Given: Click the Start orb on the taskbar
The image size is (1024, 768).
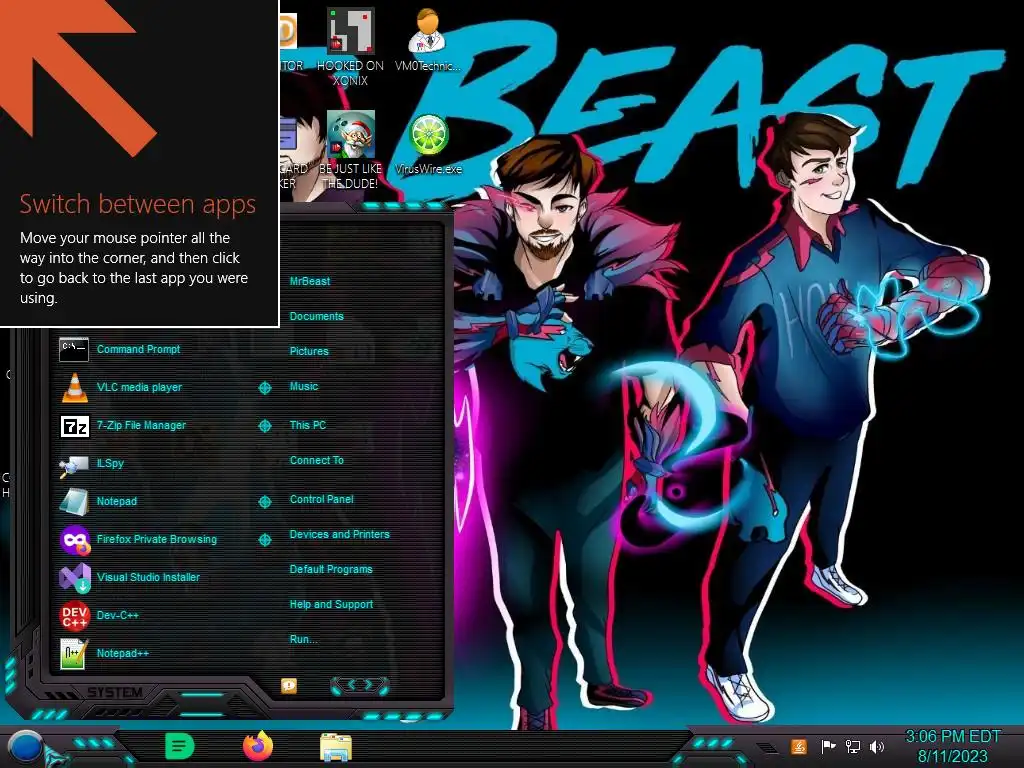Looking at the screenshot, I should coord(25,747).
